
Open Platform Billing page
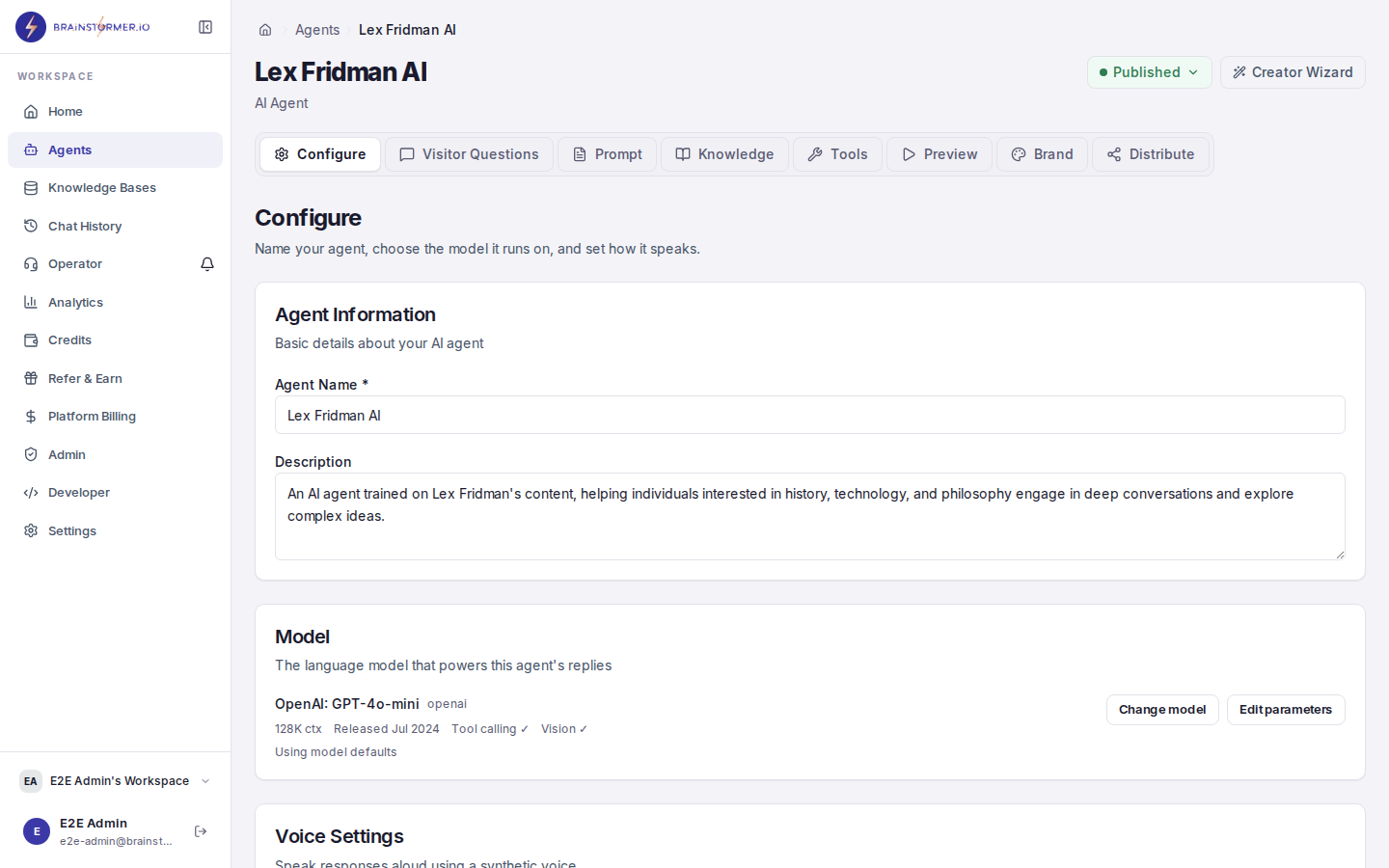pos(115,417)
